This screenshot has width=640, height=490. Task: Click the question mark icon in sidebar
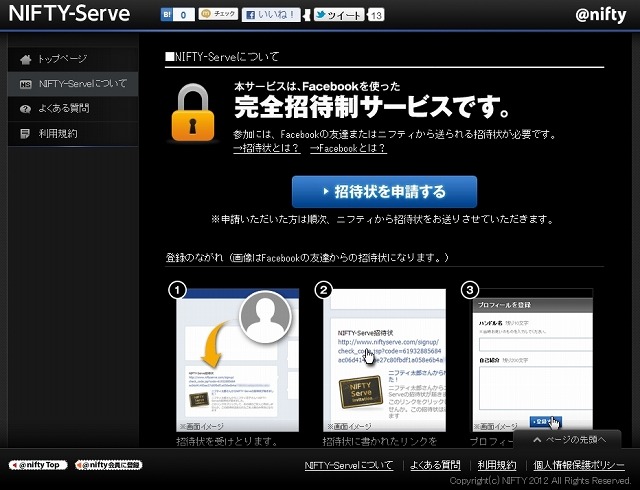click(x=25, y=109)
